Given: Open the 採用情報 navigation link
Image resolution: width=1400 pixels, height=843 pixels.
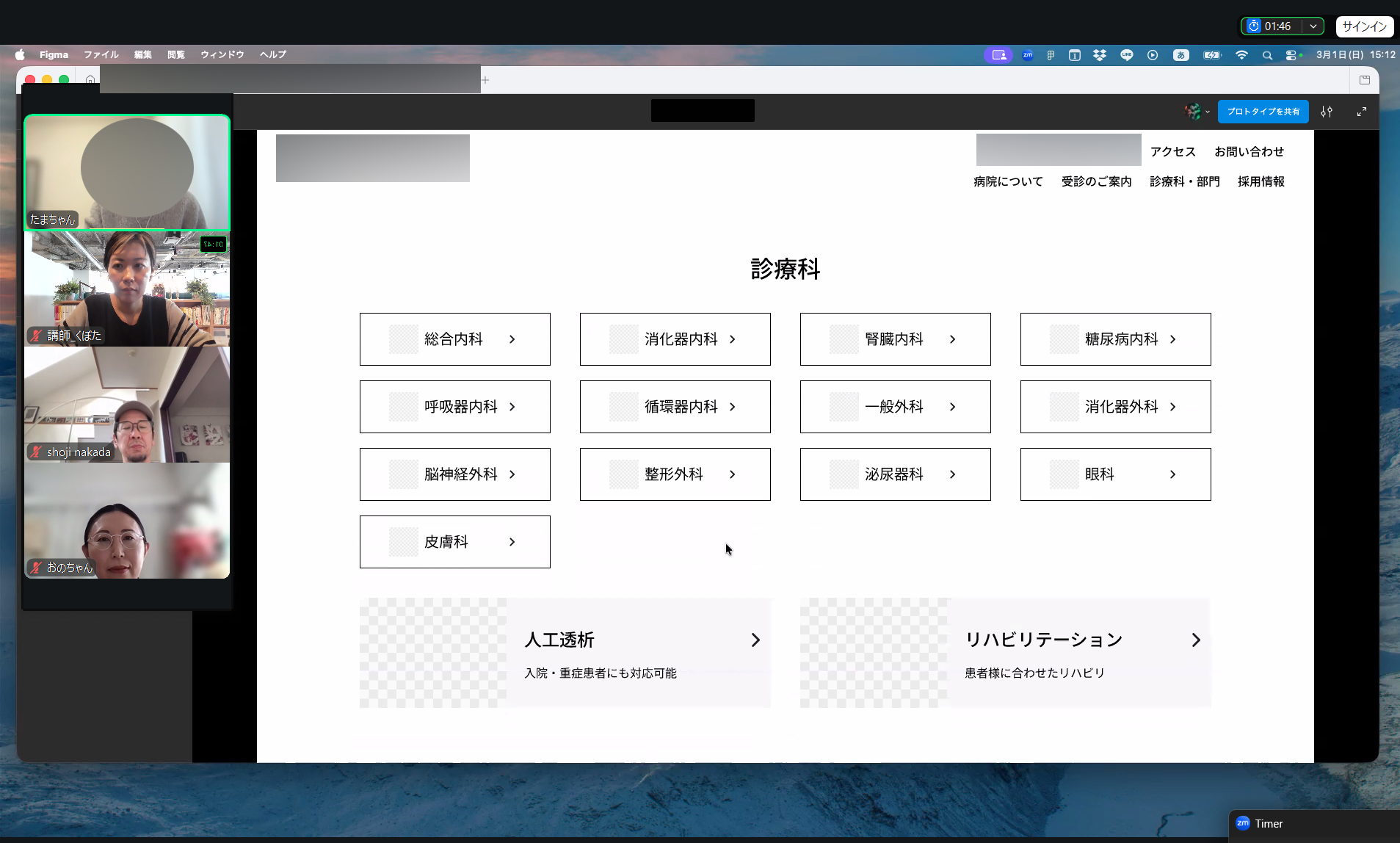Looking at the screenshot, I should pos(1260,181).
